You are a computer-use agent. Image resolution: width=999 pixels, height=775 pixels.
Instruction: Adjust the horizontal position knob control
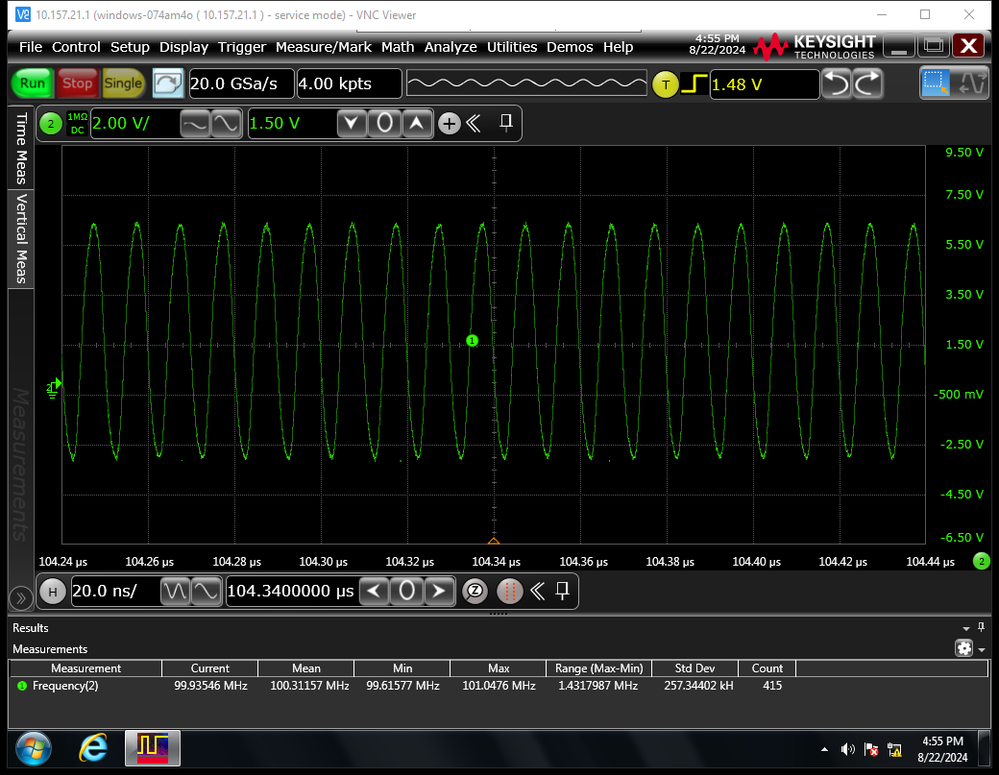pos(407,591)
